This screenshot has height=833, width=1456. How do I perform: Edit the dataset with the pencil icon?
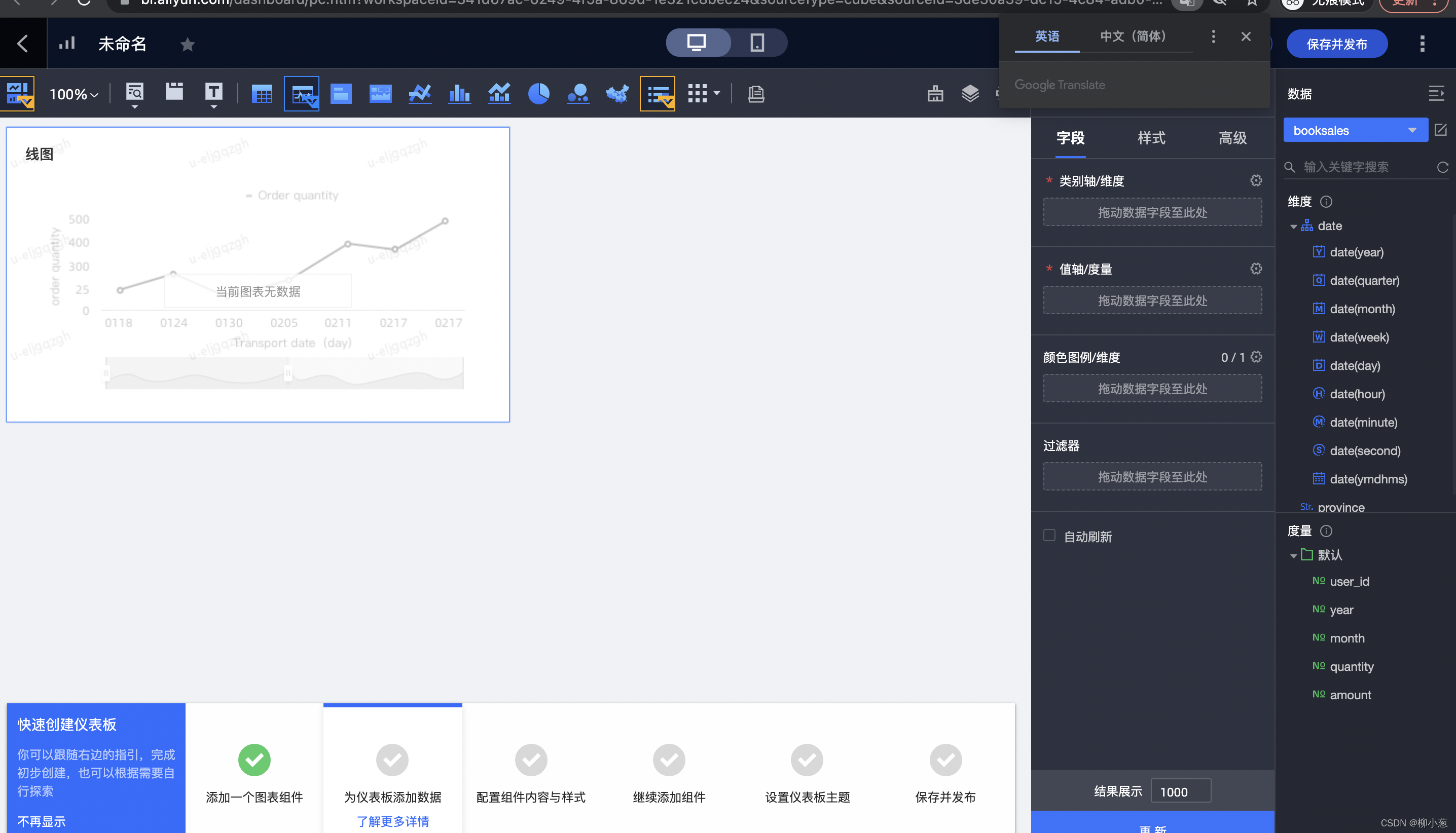coord(1441,130)
